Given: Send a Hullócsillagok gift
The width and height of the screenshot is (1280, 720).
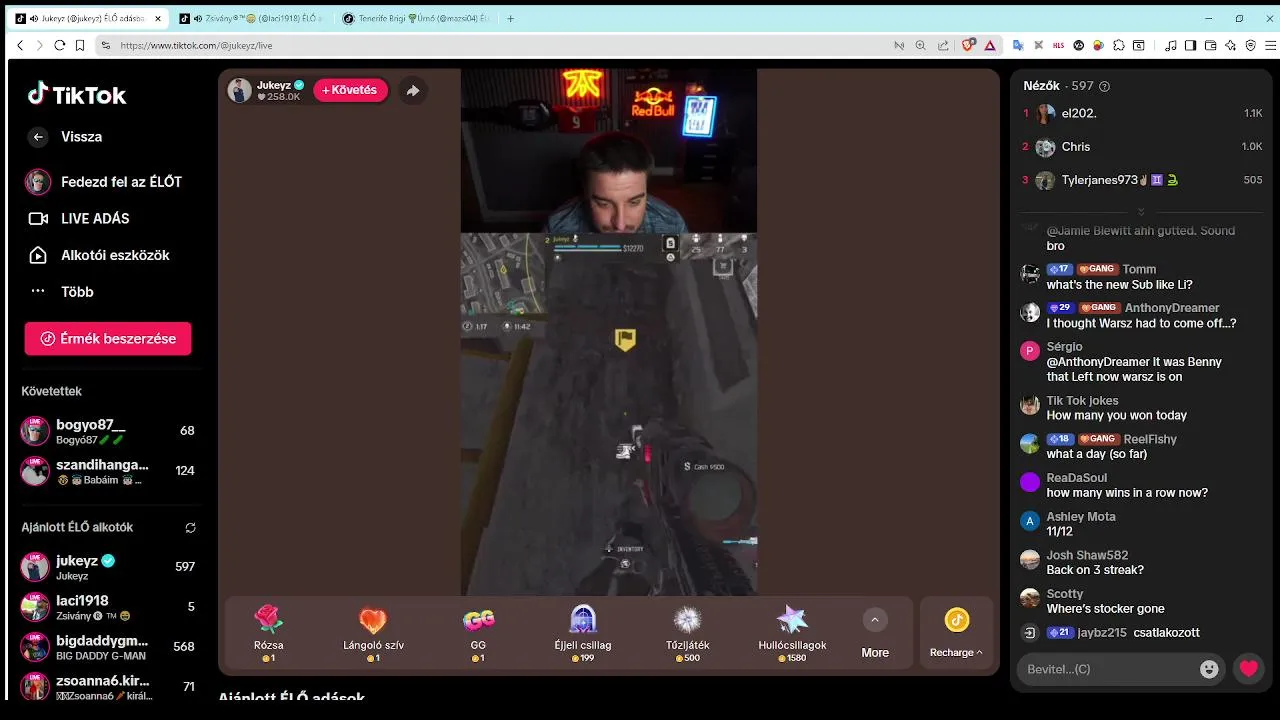Looking at the screenshot, I should (792, 633).
